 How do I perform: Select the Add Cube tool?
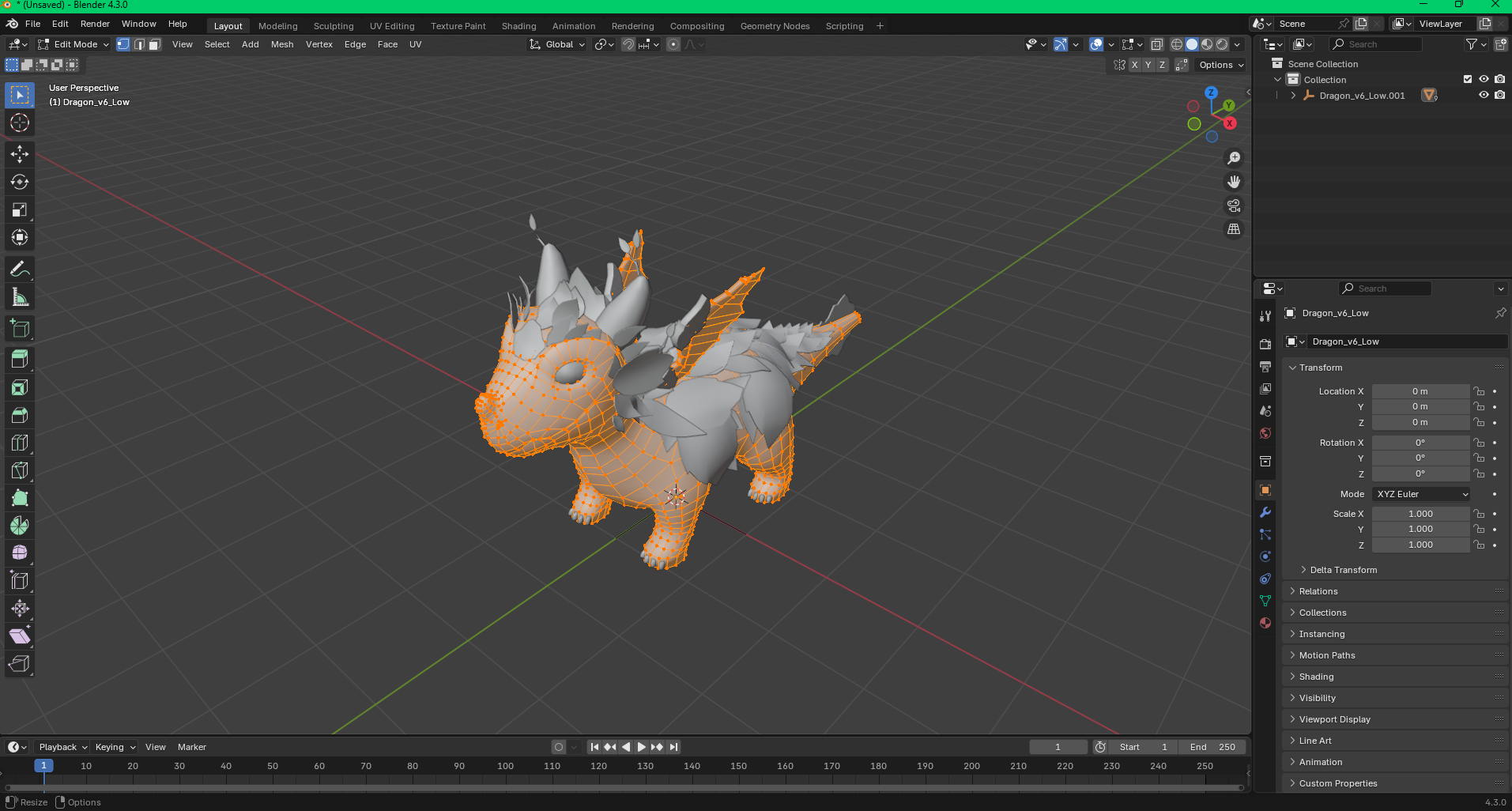[x=20, y=329]
